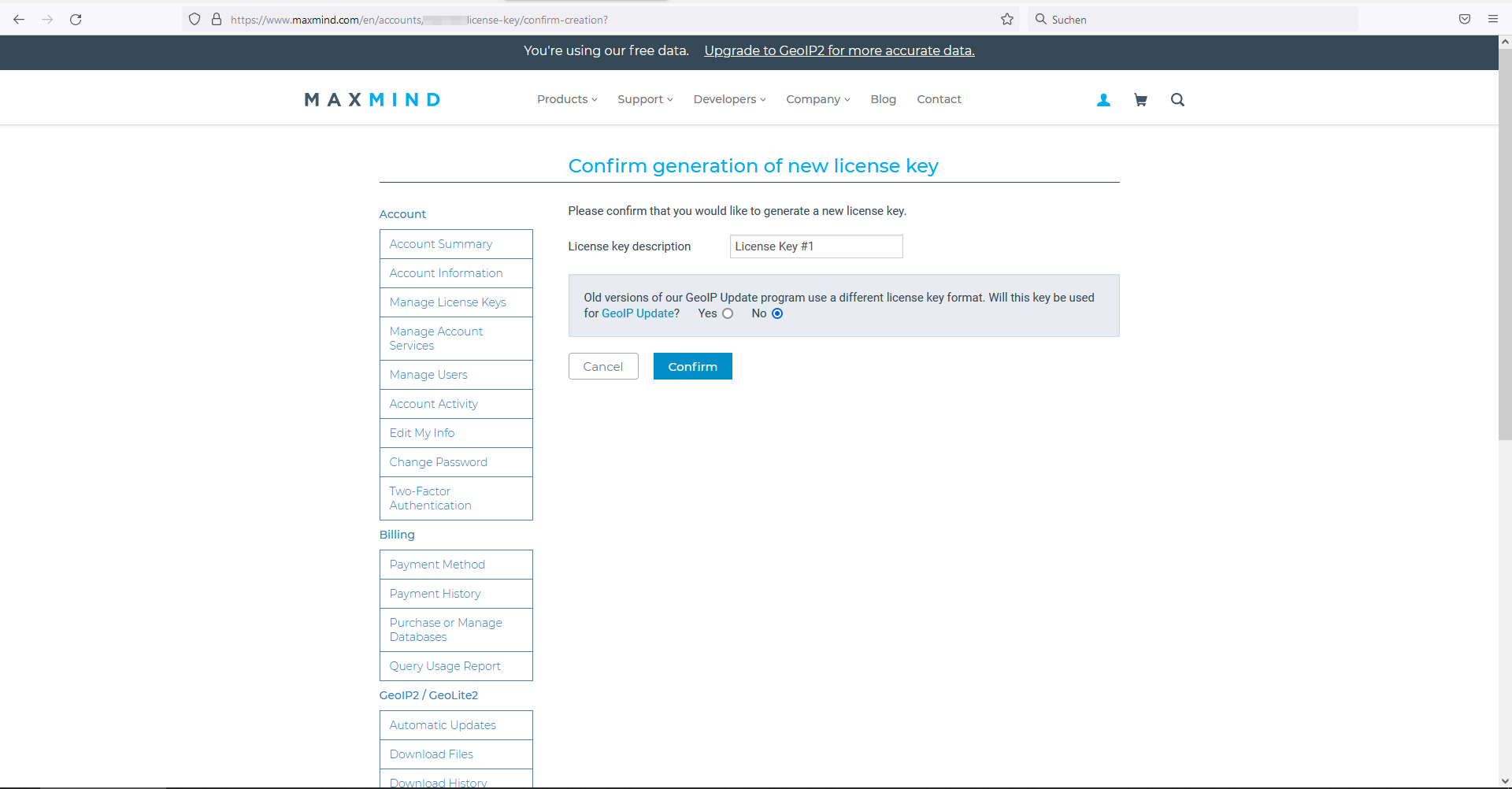Open the Contact page
The image size is (1512, 789).
(x=939, y=99)
